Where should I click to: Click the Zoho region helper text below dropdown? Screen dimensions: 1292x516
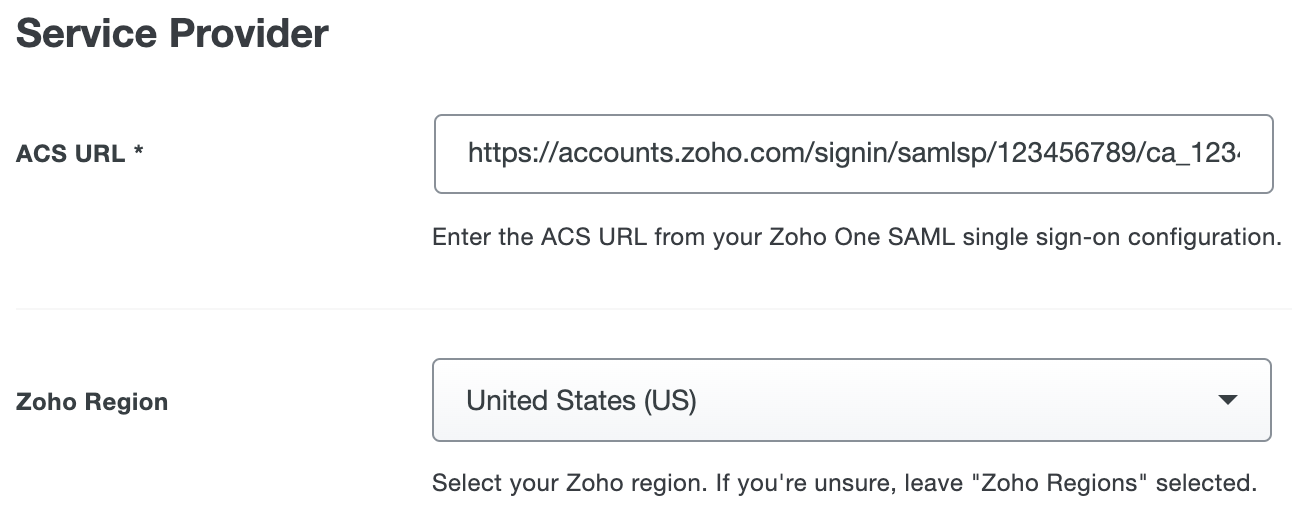click(x=843, y=484)
